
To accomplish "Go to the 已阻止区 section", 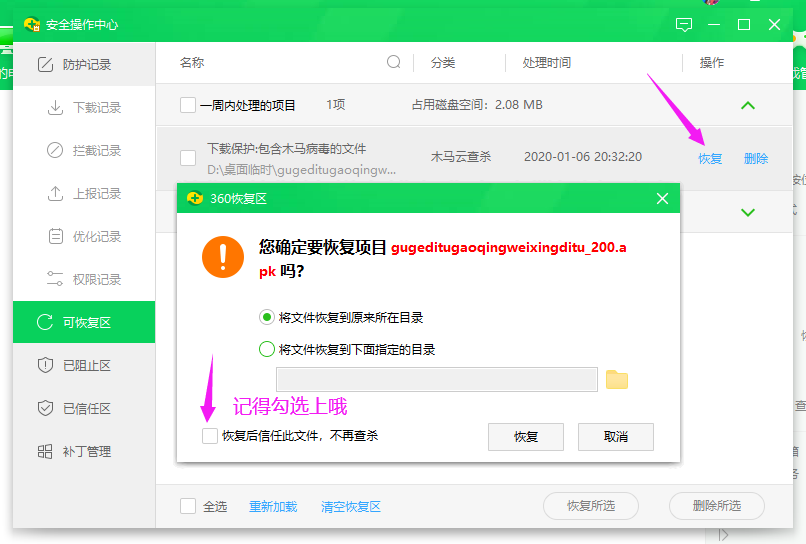I will click(84, 366).
